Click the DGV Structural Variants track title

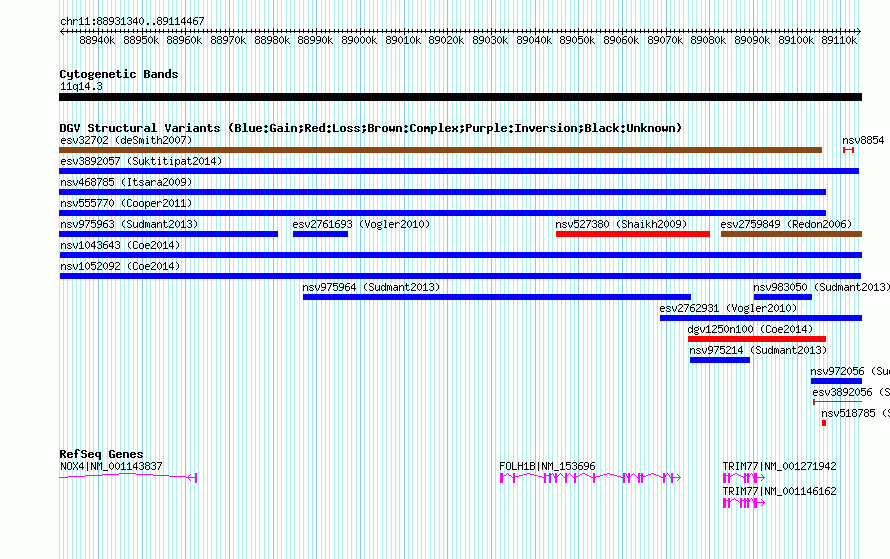pos(371,128)
